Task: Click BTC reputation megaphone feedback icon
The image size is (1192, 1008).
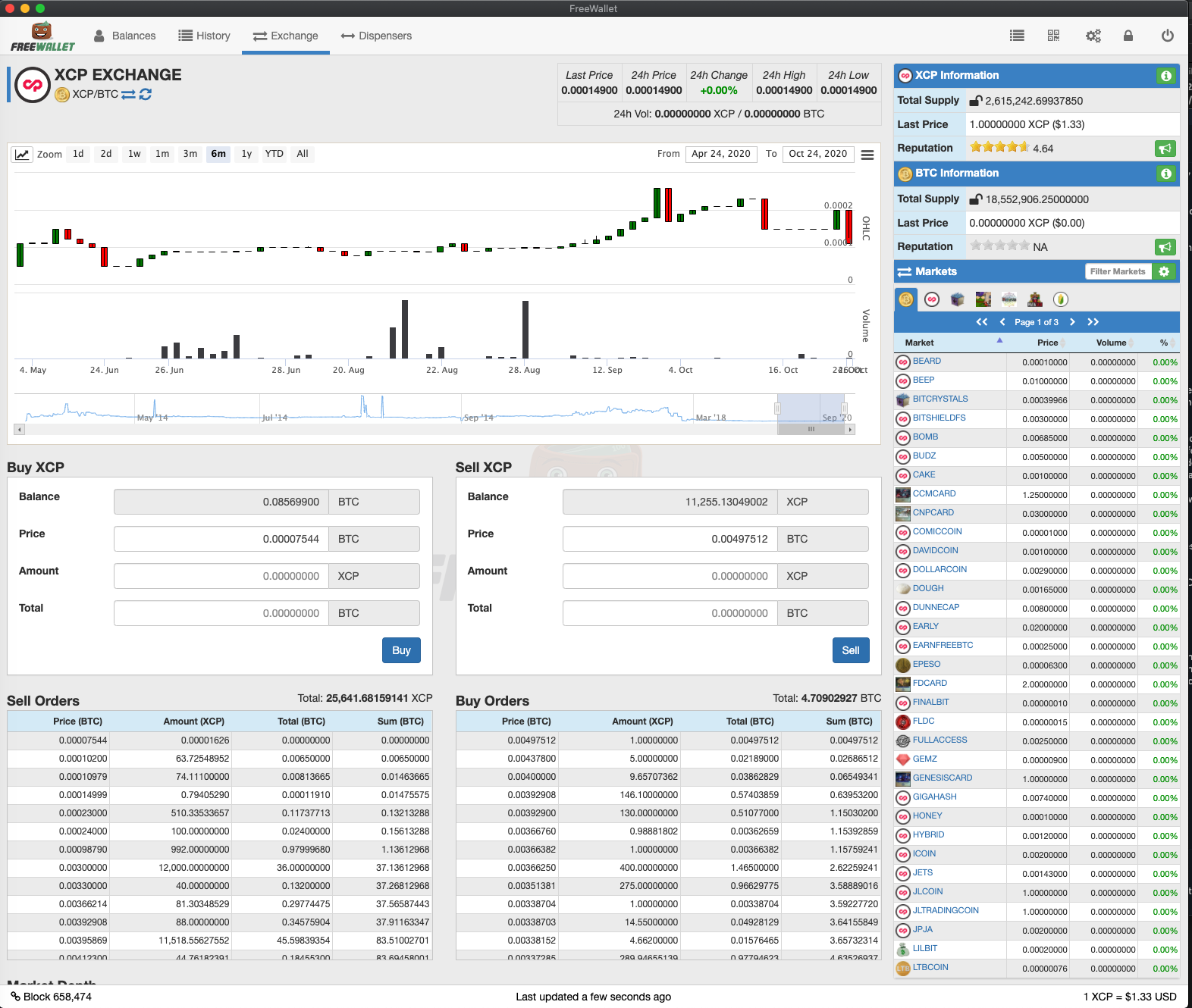Action: [1165, 247]
